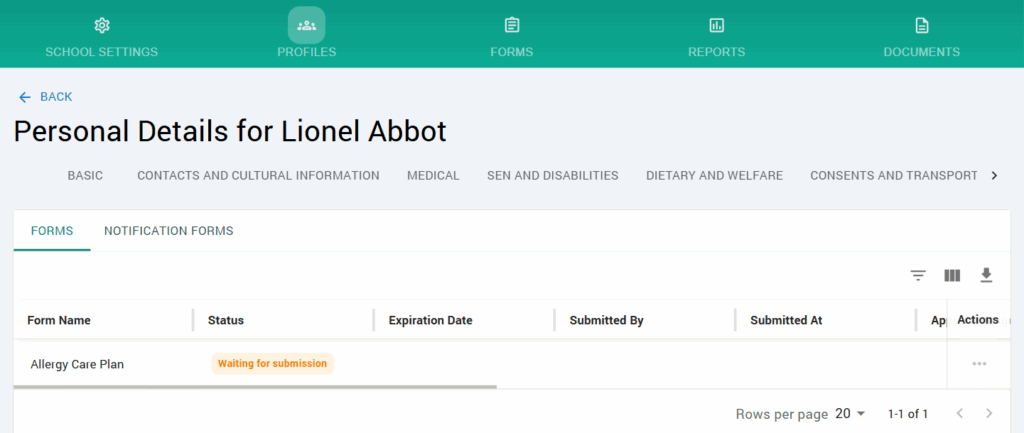Open School Settings gear icon

101,25
